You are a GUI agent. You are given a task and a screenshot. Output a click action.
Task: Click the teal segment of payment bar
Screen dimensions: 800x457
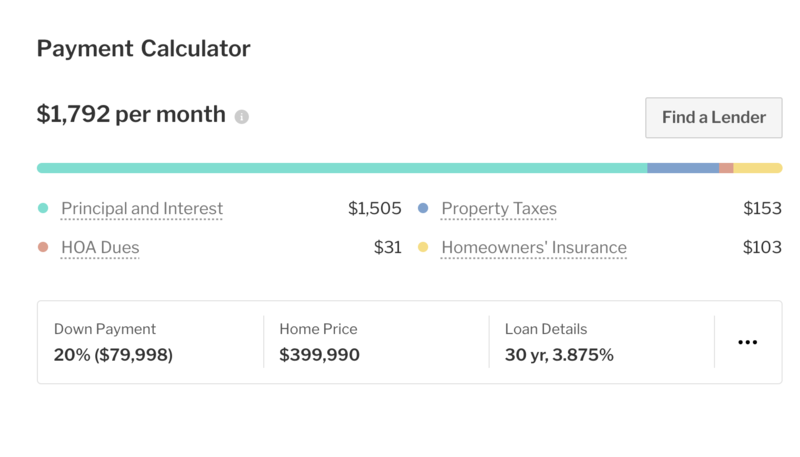point(340,168)
